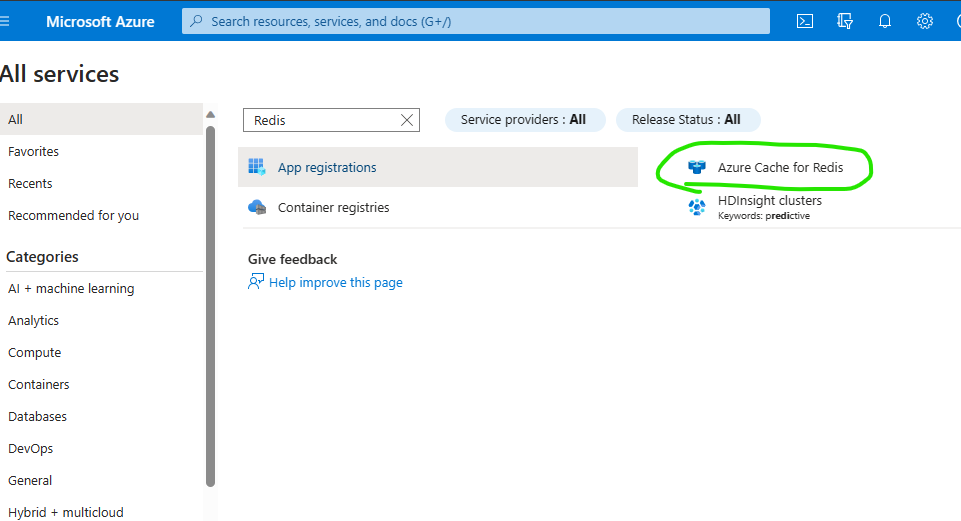Click the Azure Cache for Redis icon

(x=697, y=167)
